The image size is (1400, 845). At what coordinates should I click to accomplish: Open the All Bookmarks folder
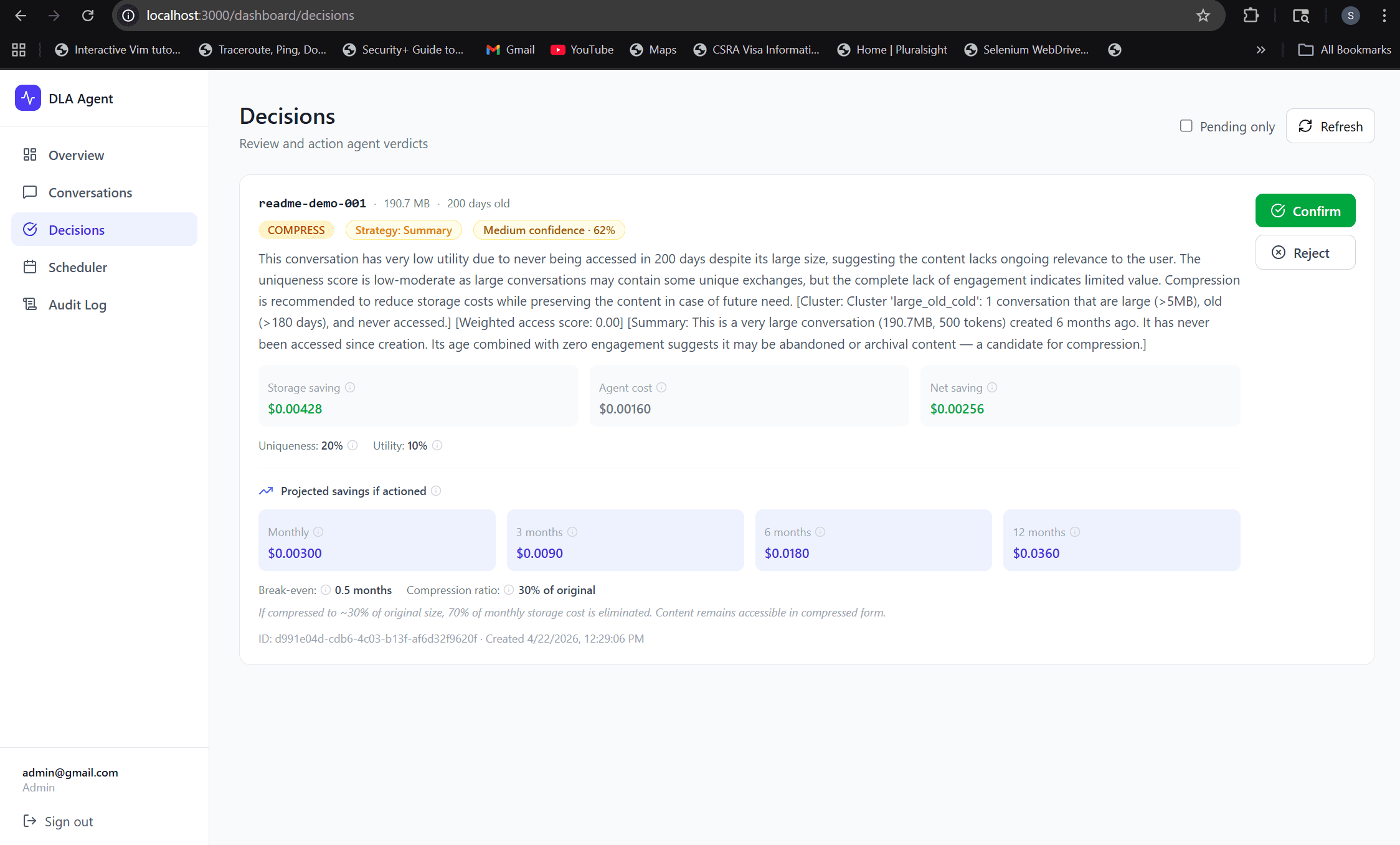pos(1345,50)
